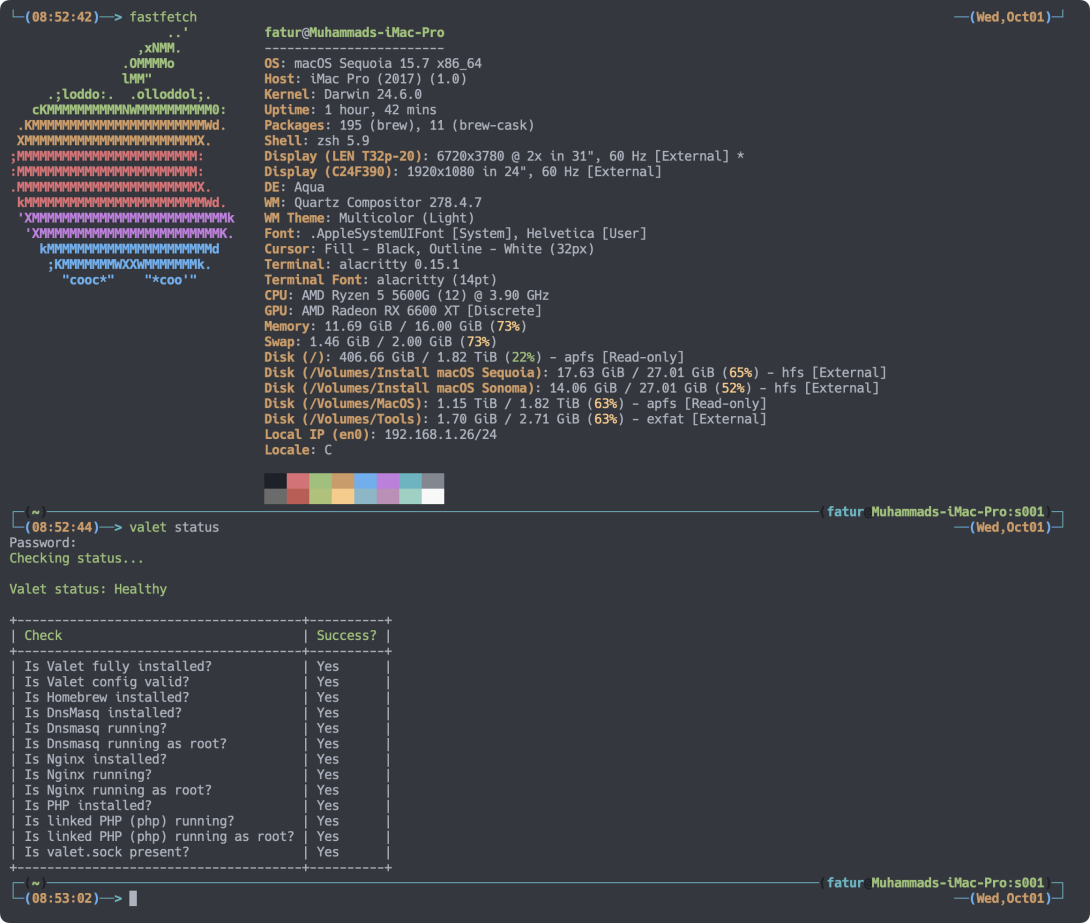Image resolution: width=1090 pixels, height=923 pixels.
Task: Select 'Multicolor (Light)' WM Theme value
Action: pos(407,218)
